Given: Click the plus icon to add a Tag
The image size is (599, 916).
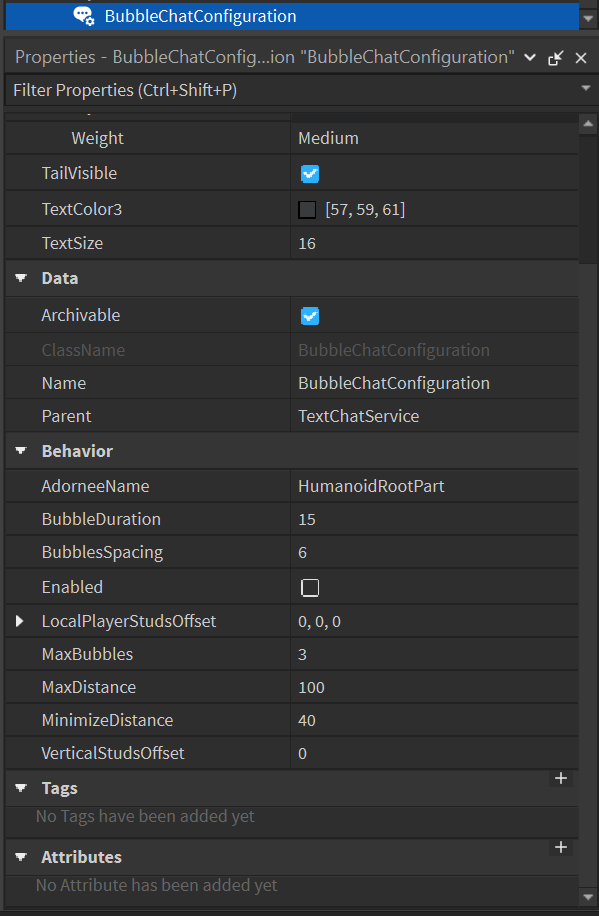Looking at the screenshot, I should [x=561, y=778].
